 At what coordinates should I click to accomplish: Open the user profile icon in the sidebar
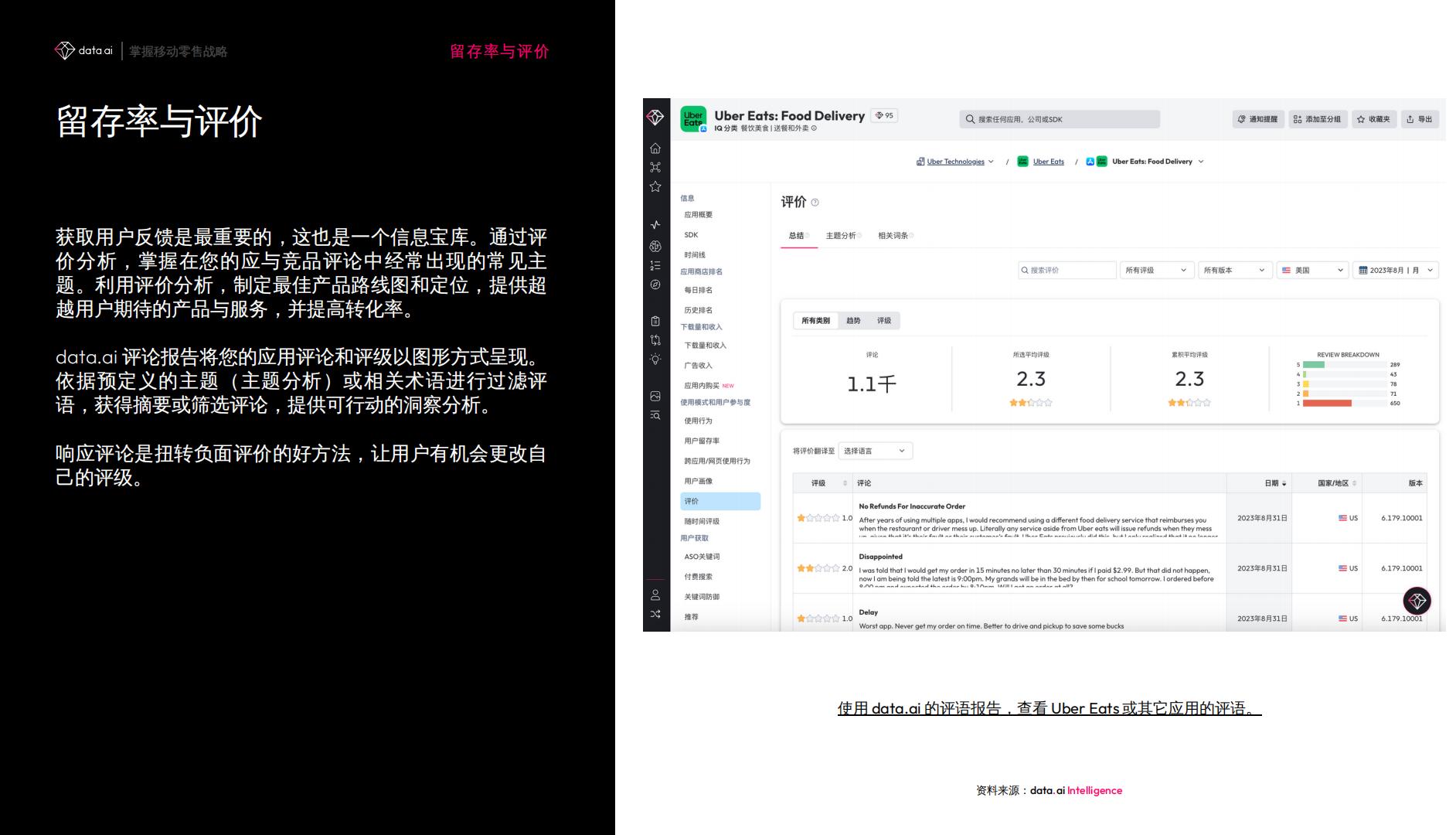(655, 595)
